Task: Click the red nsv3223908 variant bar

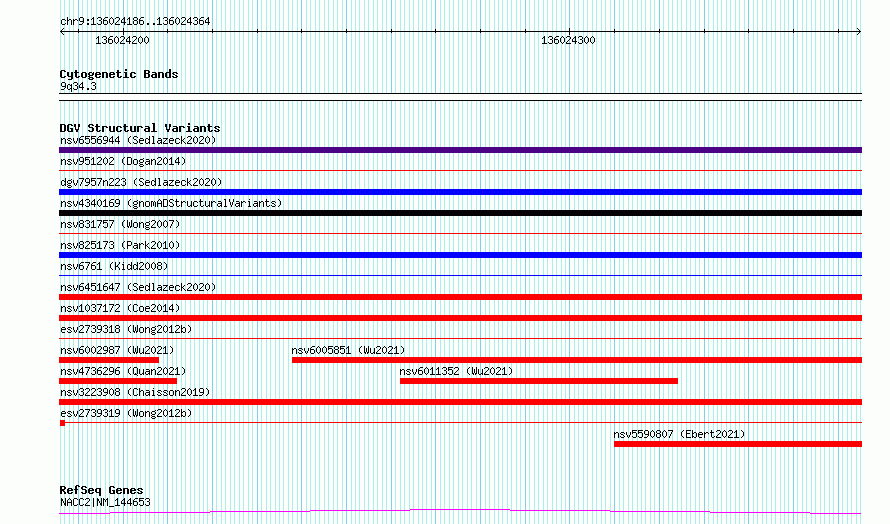Action: [x=460, y=403]
